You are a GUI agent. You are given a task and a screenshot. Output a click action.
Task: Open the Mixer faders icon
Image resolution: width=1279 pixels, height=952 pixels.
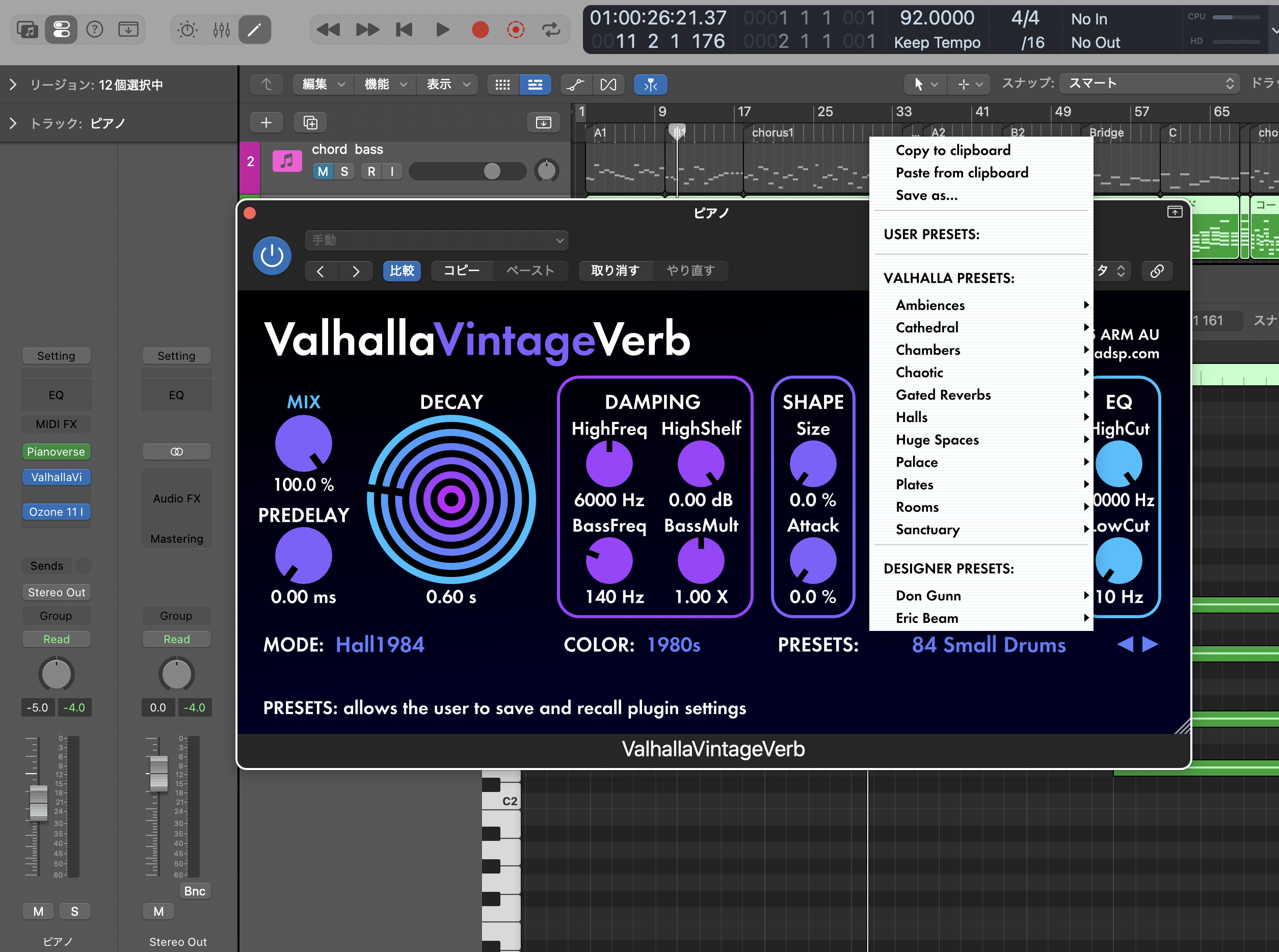click(x=221, y=30)
